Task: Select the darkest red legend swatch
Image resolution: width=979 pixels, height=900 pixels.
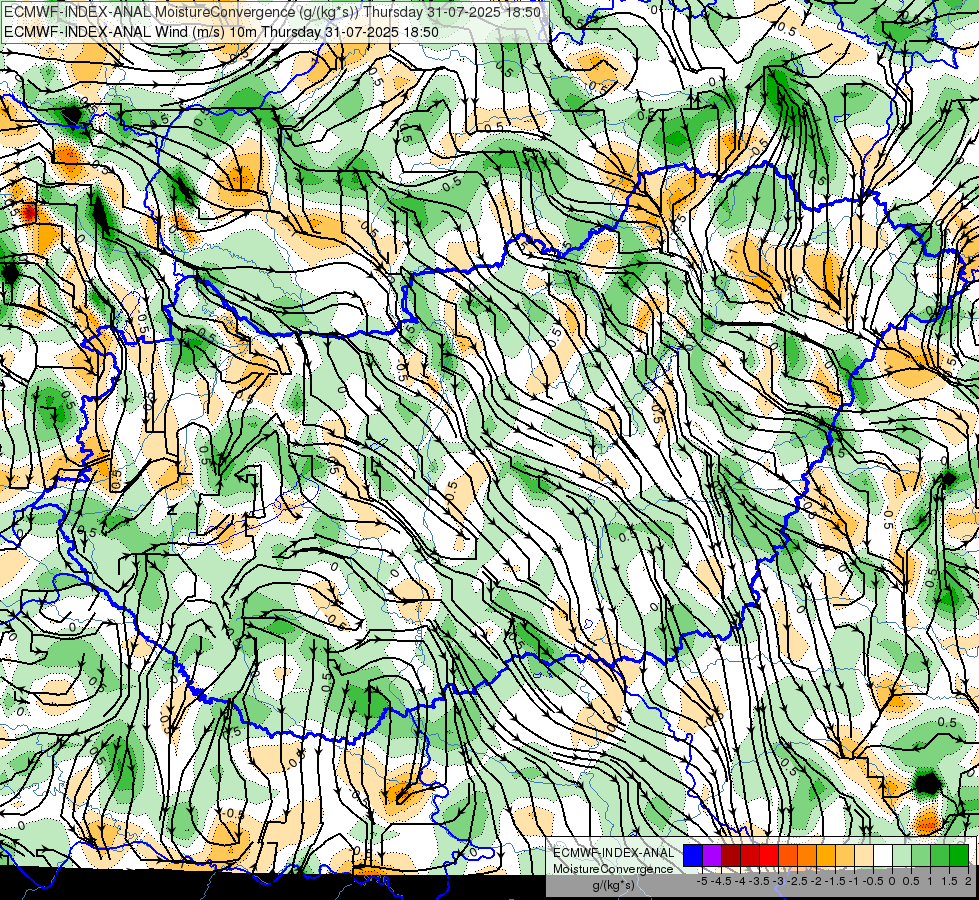Action: tap(731, 856)
